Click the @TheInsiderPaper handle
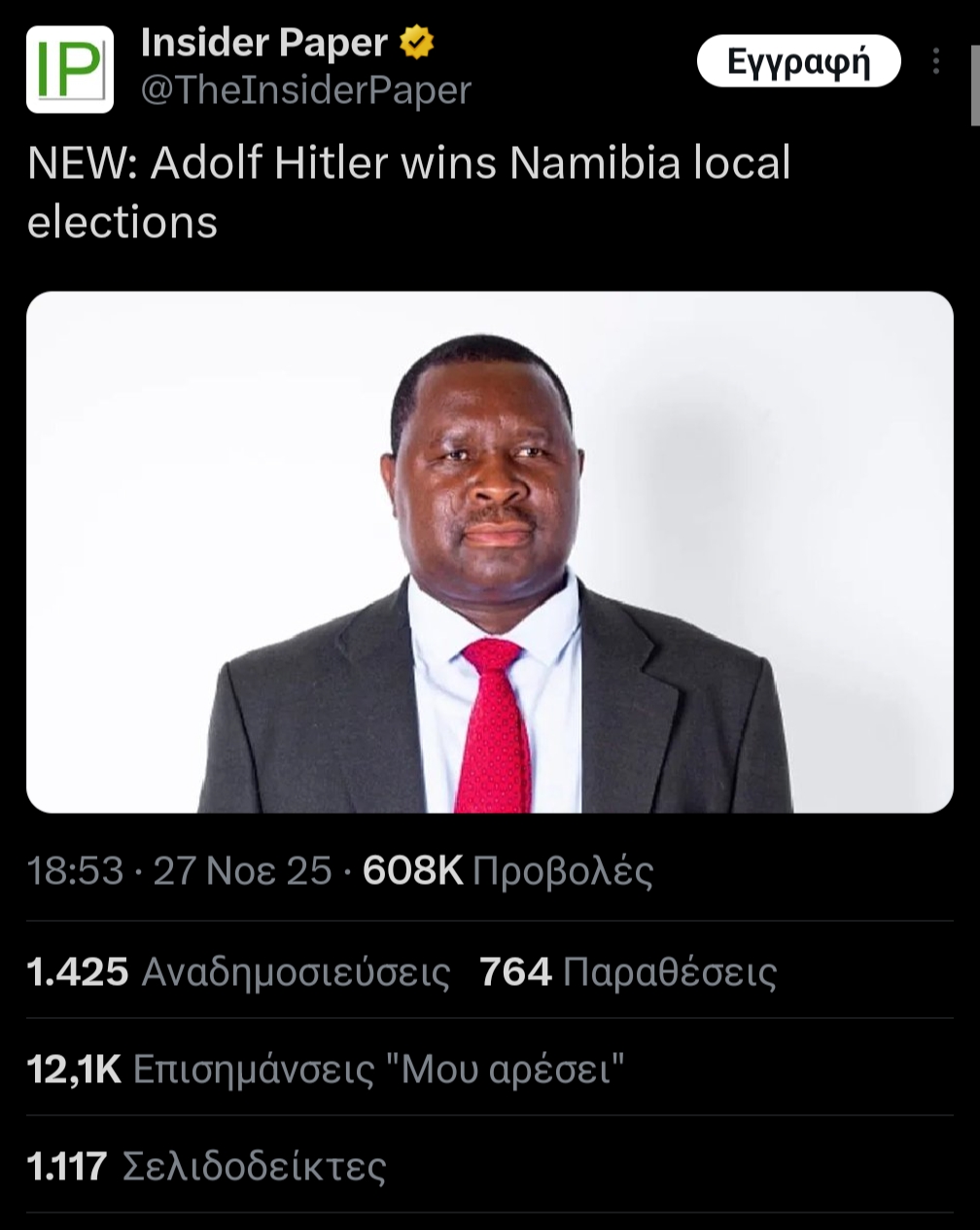The image size is (980, 1230). (x=306, y=90)
